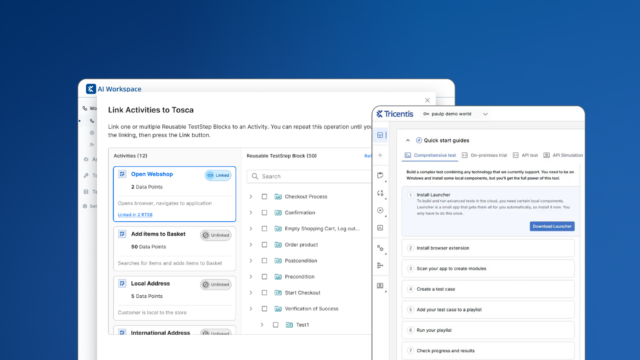
Task: Open step 2 Install browser extension
Action: (x=488, y=248)
